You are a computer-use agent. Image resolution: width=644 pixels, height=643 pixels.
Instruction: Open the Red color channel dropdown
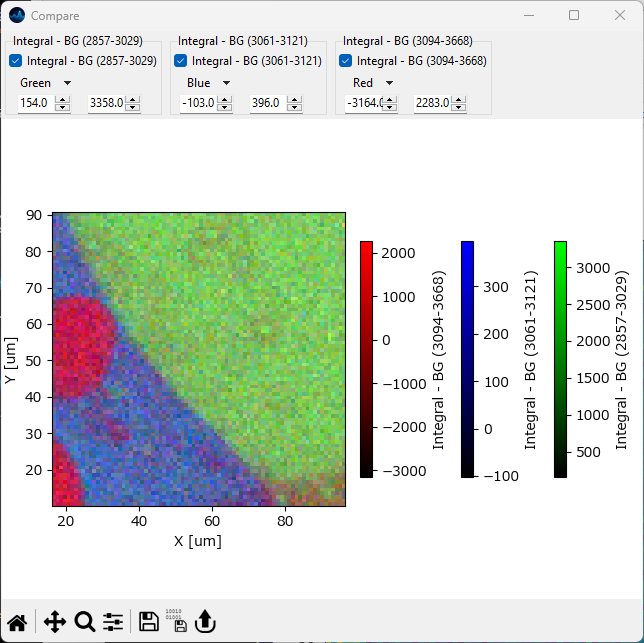point(373,83)
